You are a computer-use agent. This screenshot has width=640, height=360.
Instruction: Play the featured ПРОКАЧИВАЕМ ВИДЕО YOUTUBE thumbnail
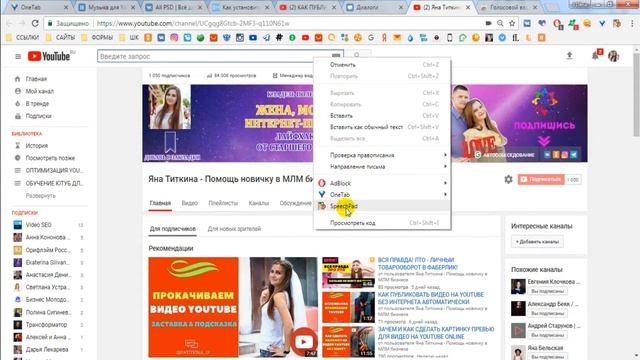tap(233, 307)
